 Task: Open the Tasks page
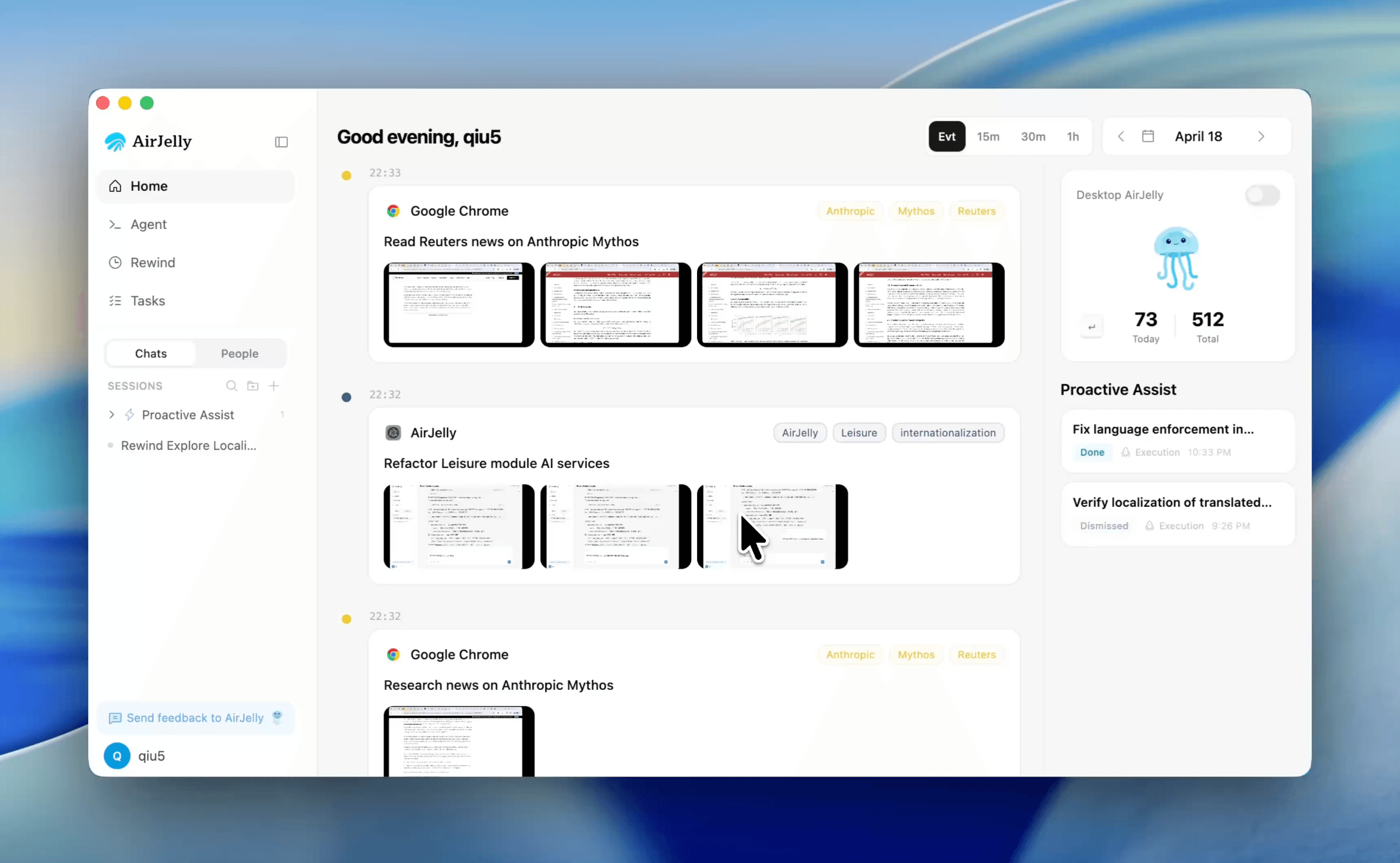click(x=195, y=301)
